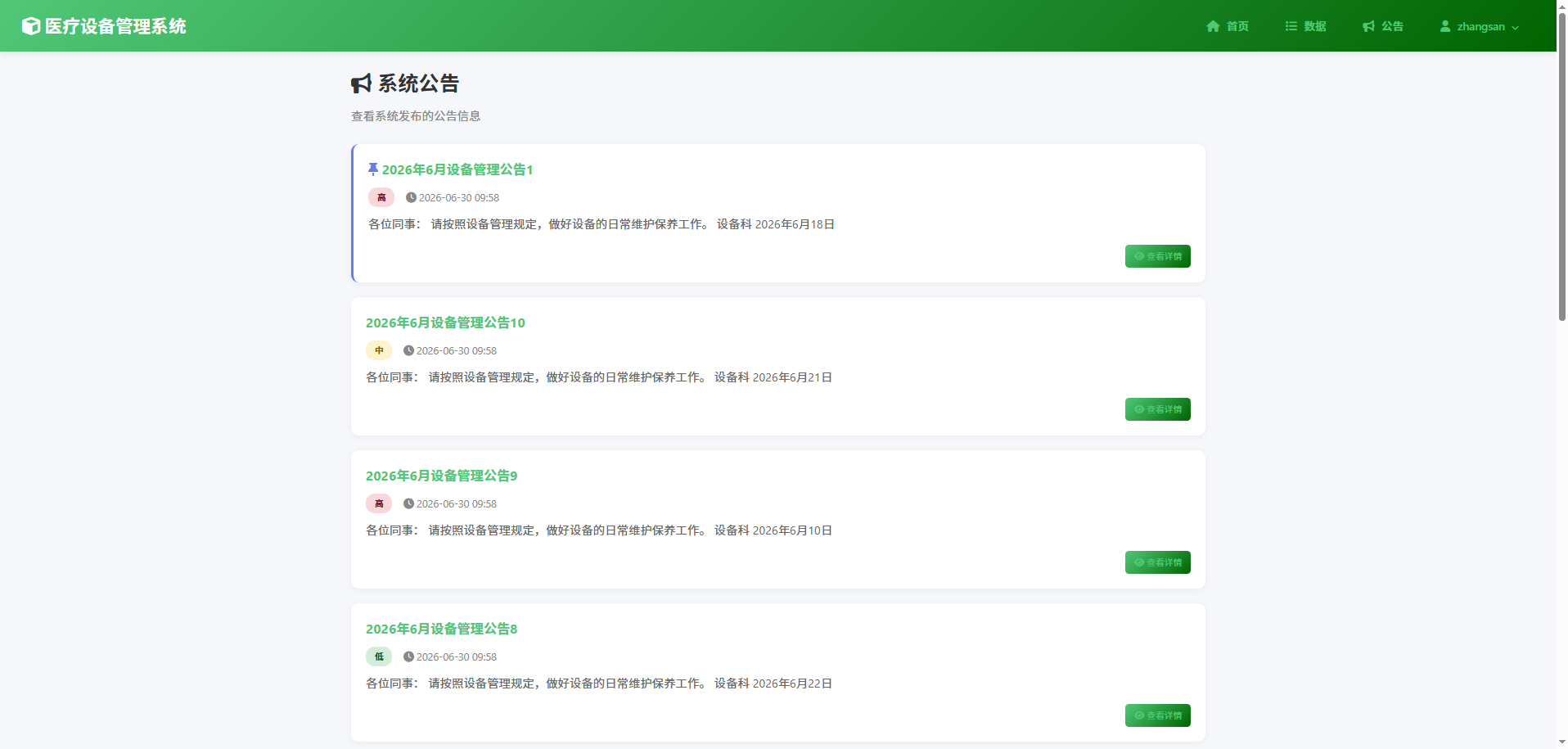Open the 2026年6月设备管理公告10 title
This screenshot has height=749, width=1568.
[x=445, y=323]
